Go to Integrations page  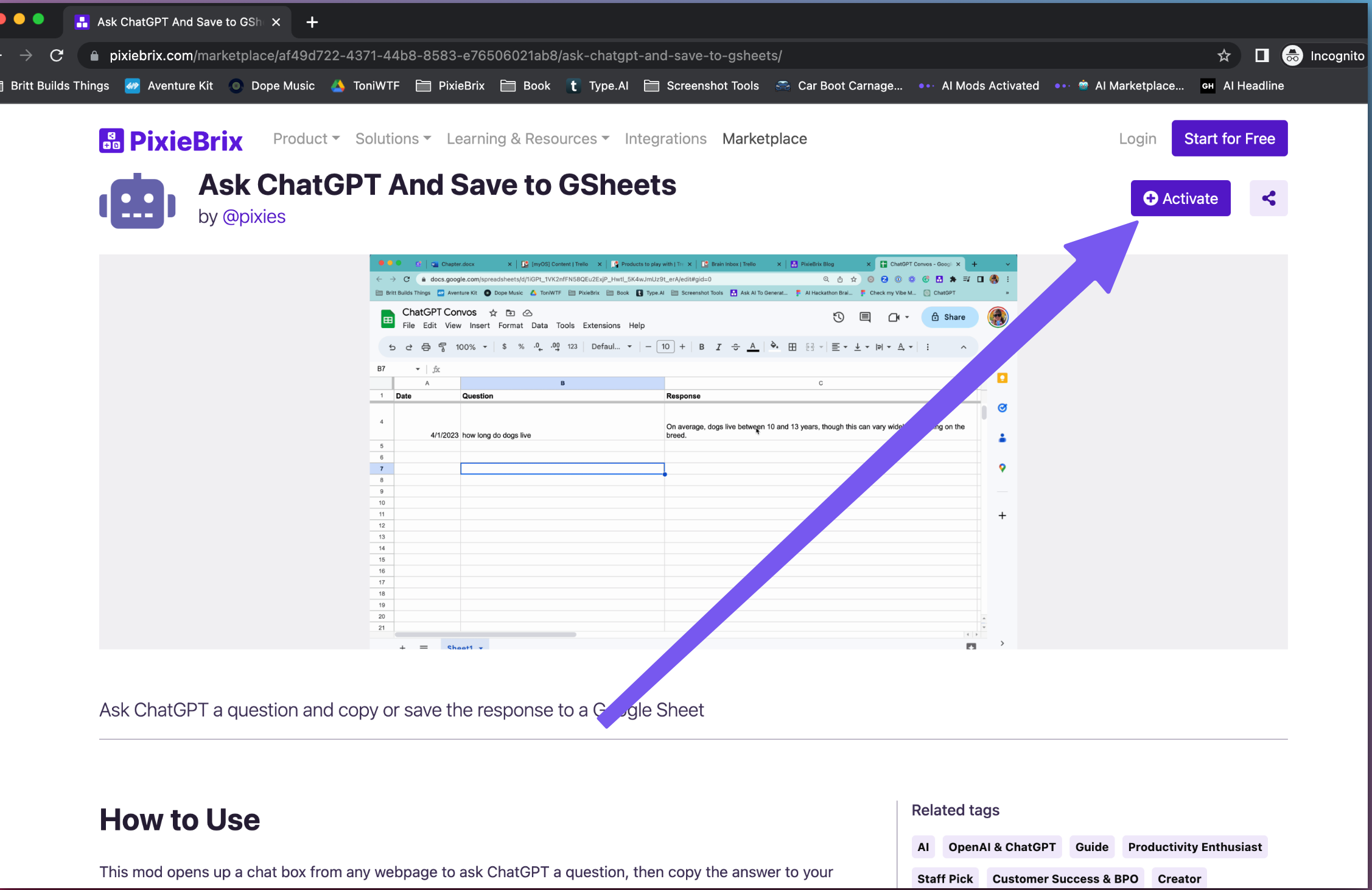click(665, 139)
